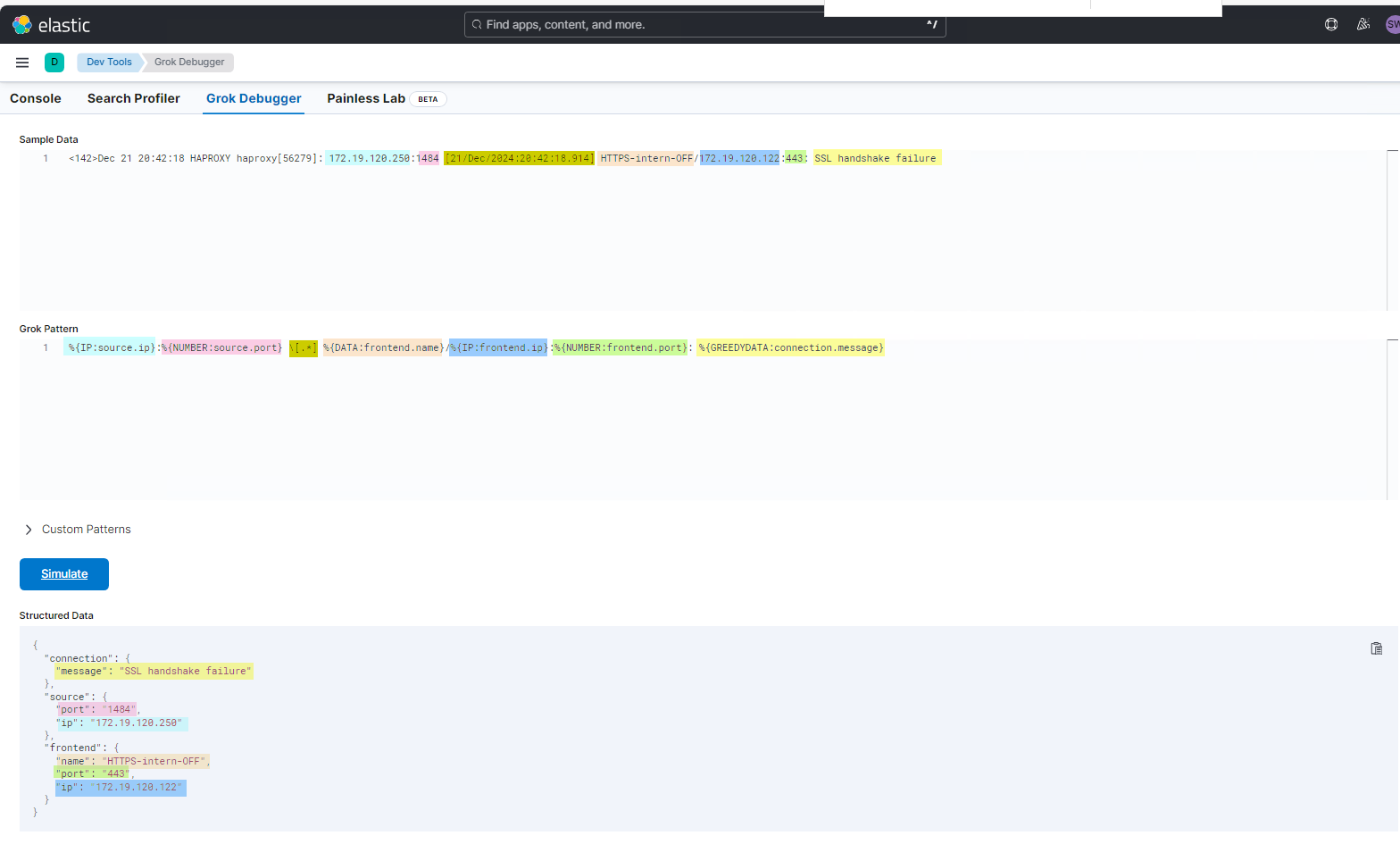Image resolution: width=1400 pixels, height=844 pixels.
Task: Focus the 'Find apps, content, and more' search field
Action: tap(704, 25)
